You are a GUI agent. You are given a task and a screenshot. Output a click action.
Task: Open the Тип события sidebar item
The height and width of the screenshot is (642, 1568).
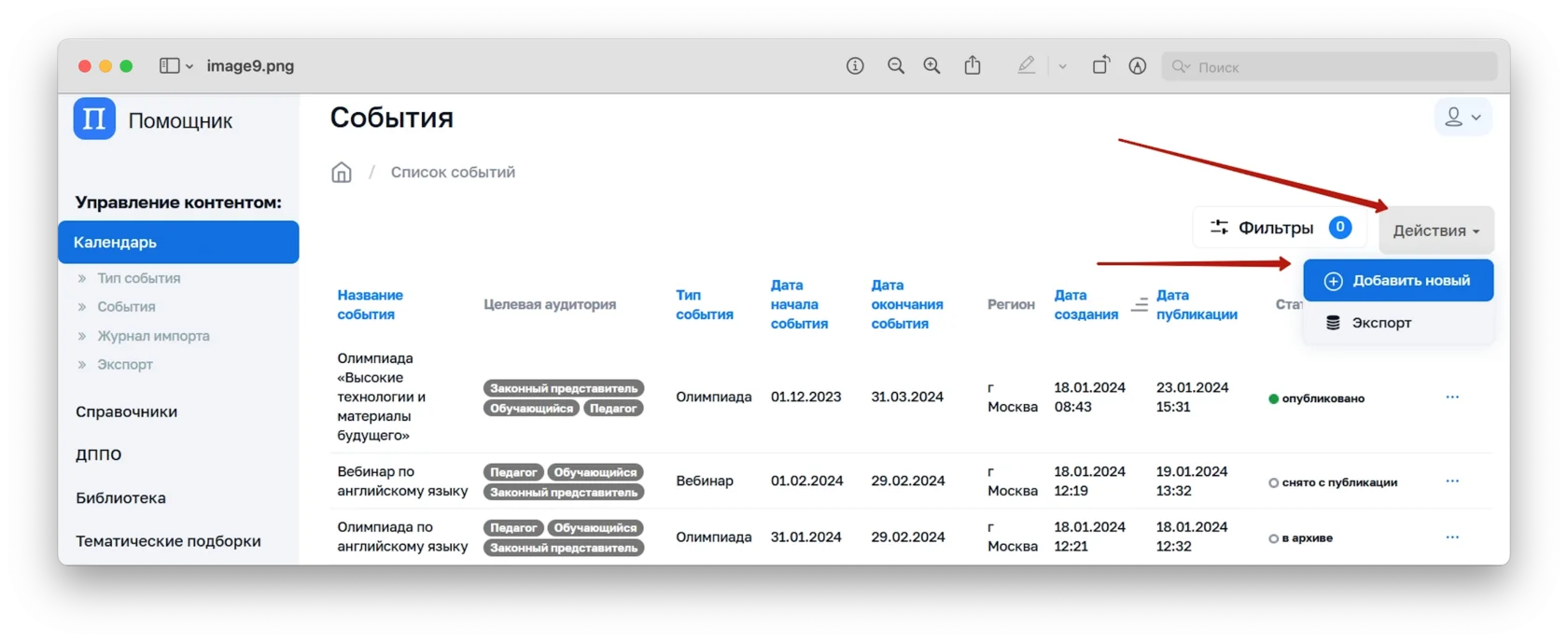(x=139, y=278)
